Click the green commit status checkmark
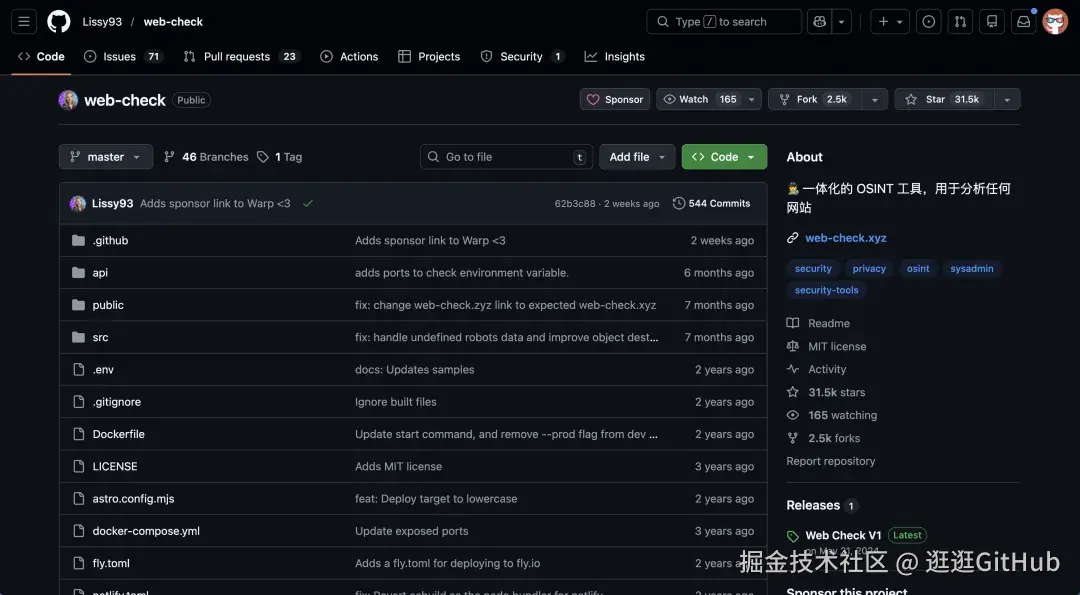Viewport: 1080px width, 595px height. click(308, 203)
